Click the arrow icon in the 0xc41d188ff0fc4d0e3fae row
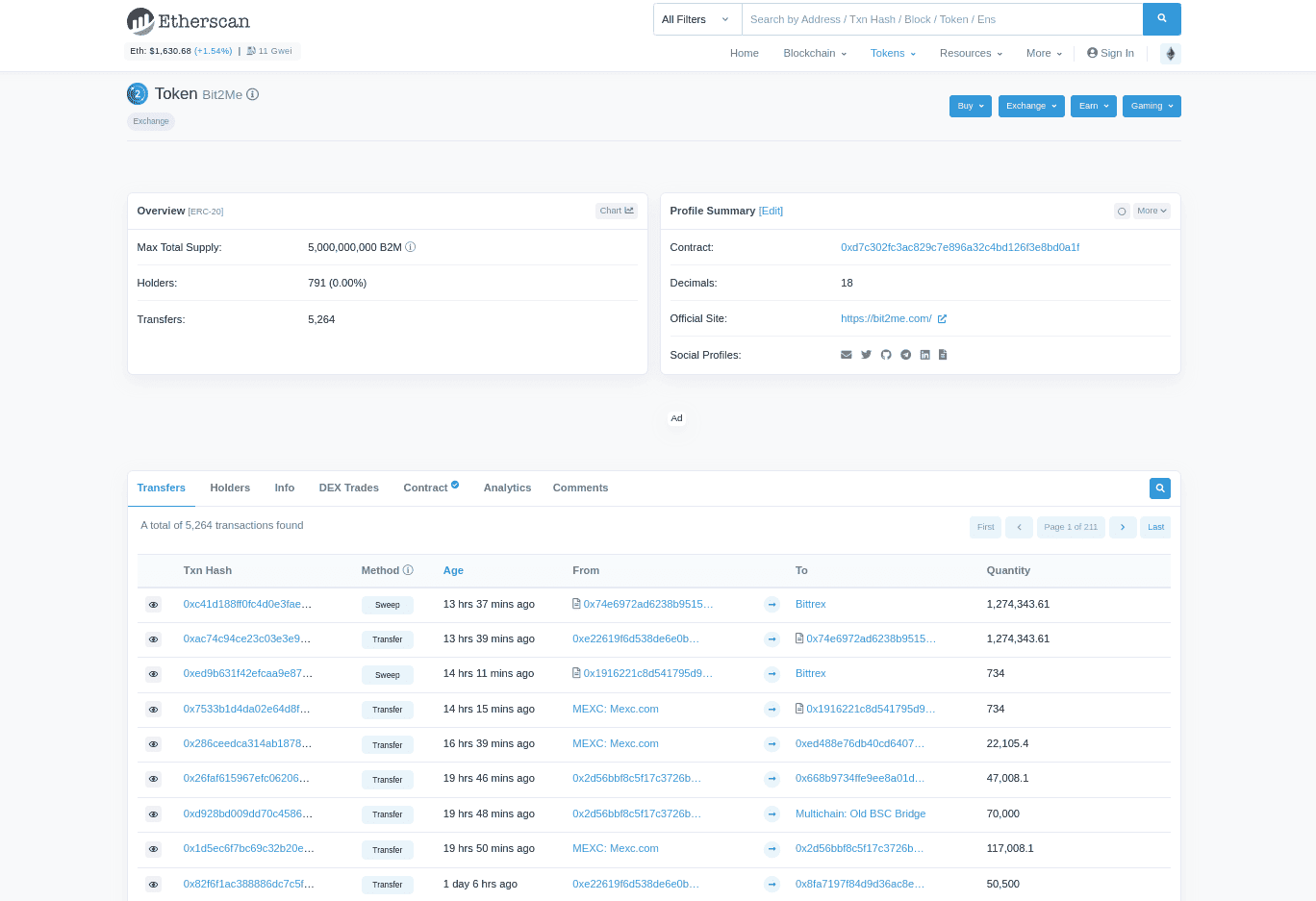This screenshot has width=1316, height=901. (772, 605)
